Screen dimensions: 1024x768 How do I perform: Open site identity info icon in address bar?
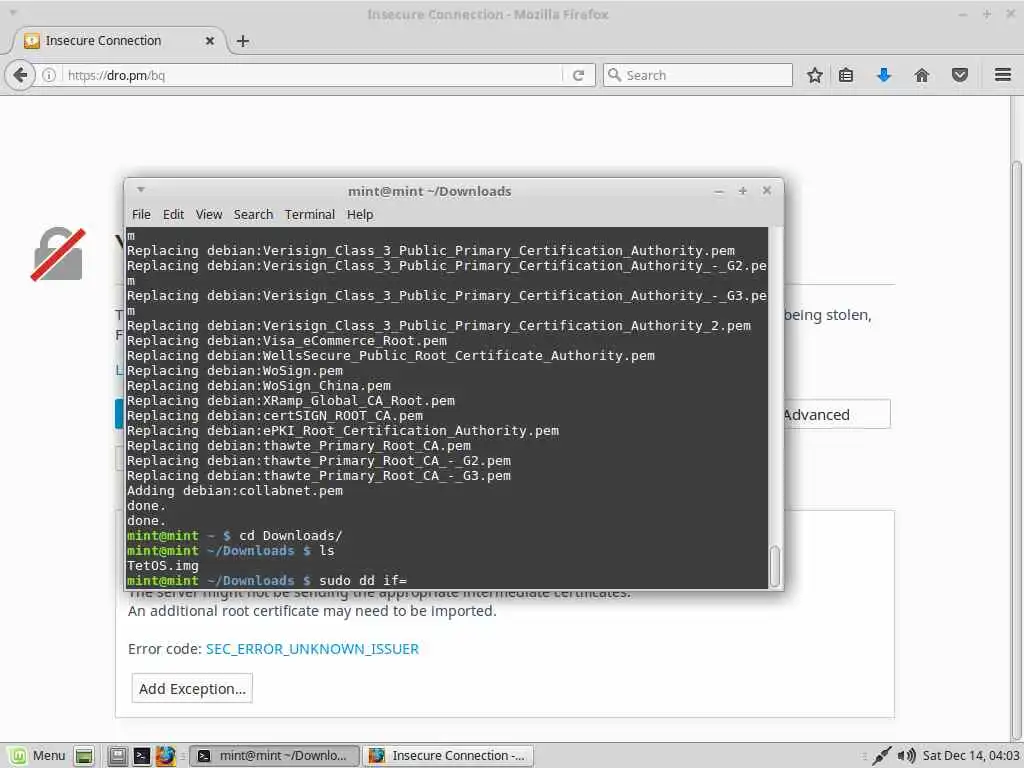point(49,75)
